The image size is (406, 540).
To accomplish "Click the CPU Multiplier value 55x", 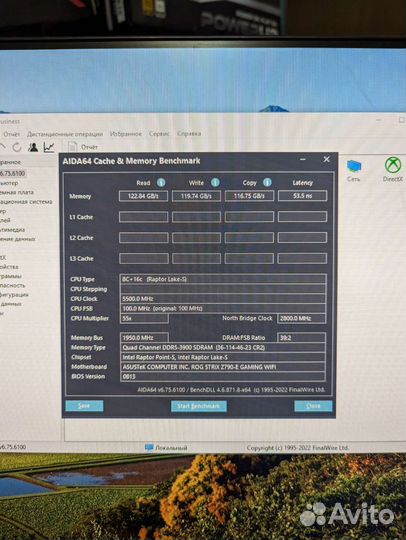I will [x=144, y=318].
